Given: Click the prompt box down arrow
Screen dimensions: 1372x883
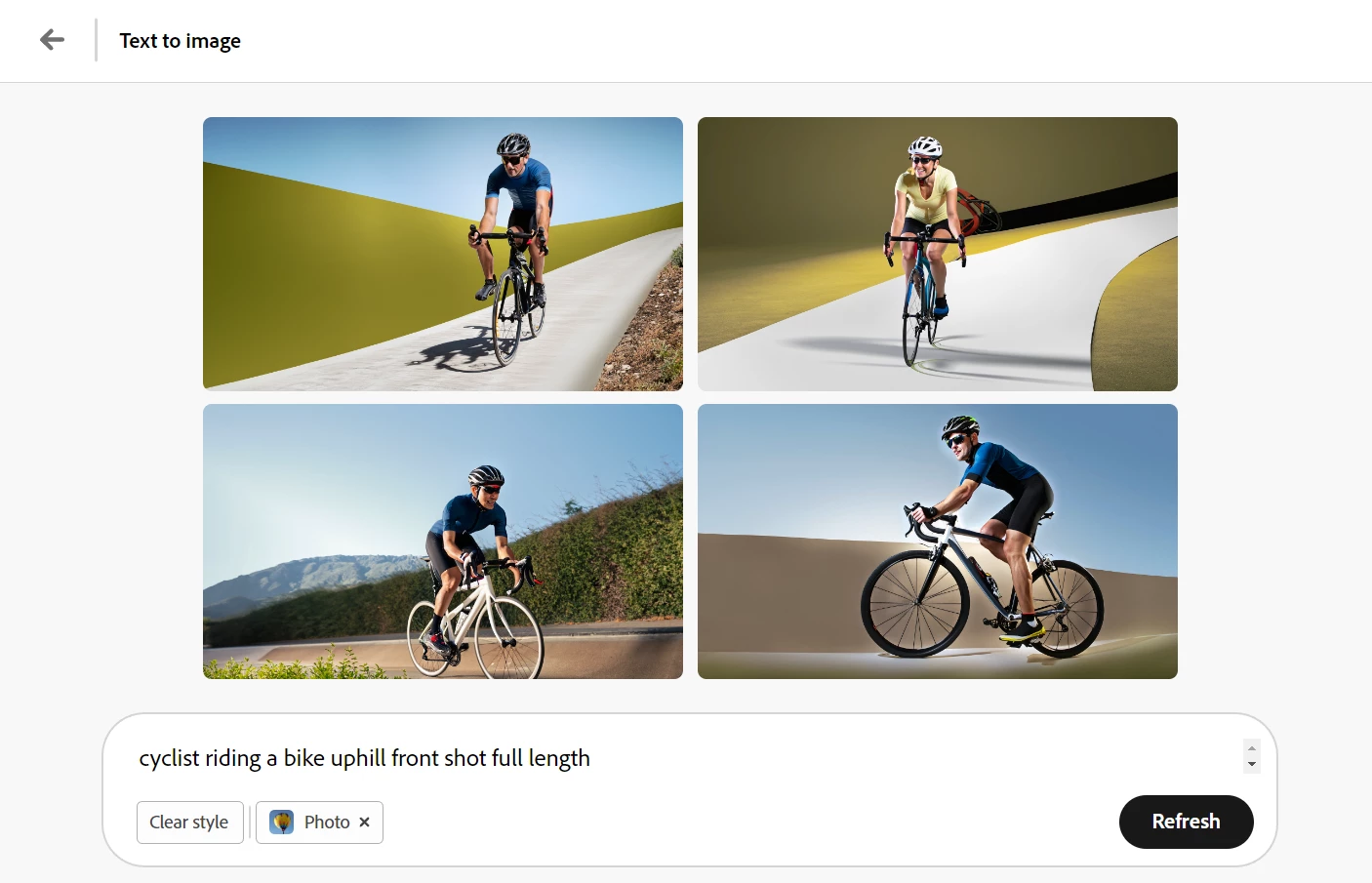Looking at the screenshot, I should 1252,765.
